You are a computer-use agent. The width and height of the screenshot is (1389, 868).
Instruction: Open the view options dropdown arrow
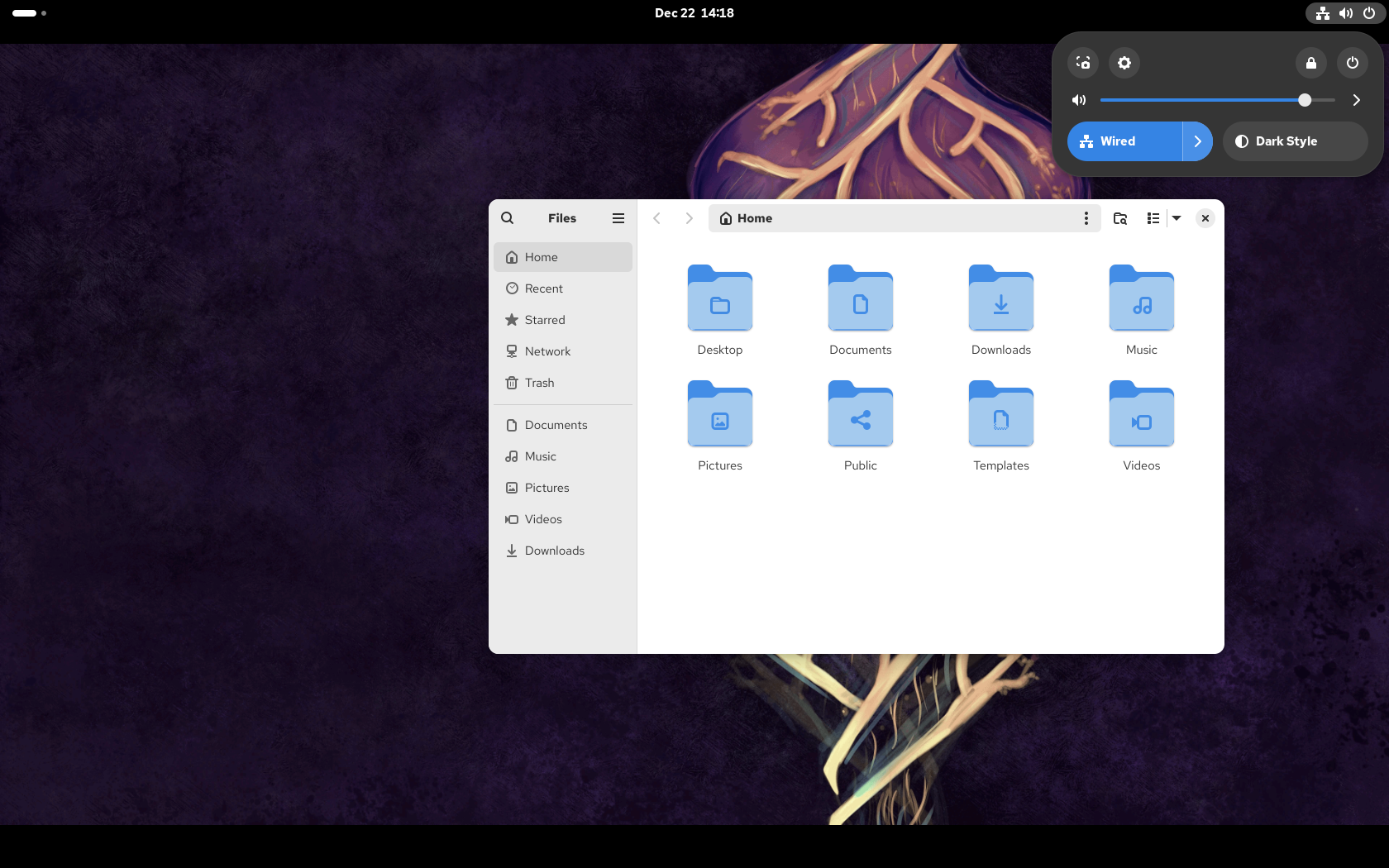click(x=1177, y=218)
